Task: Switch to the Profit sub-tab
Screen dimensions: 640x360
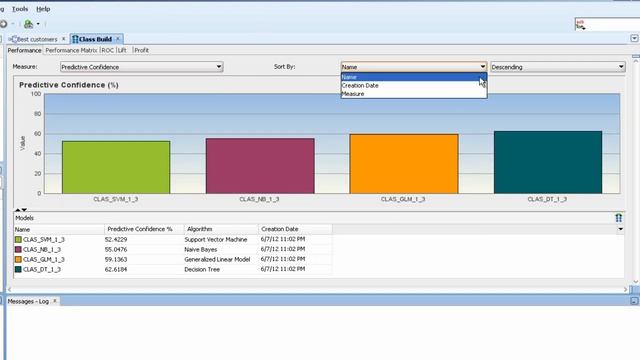Action: 141,50
